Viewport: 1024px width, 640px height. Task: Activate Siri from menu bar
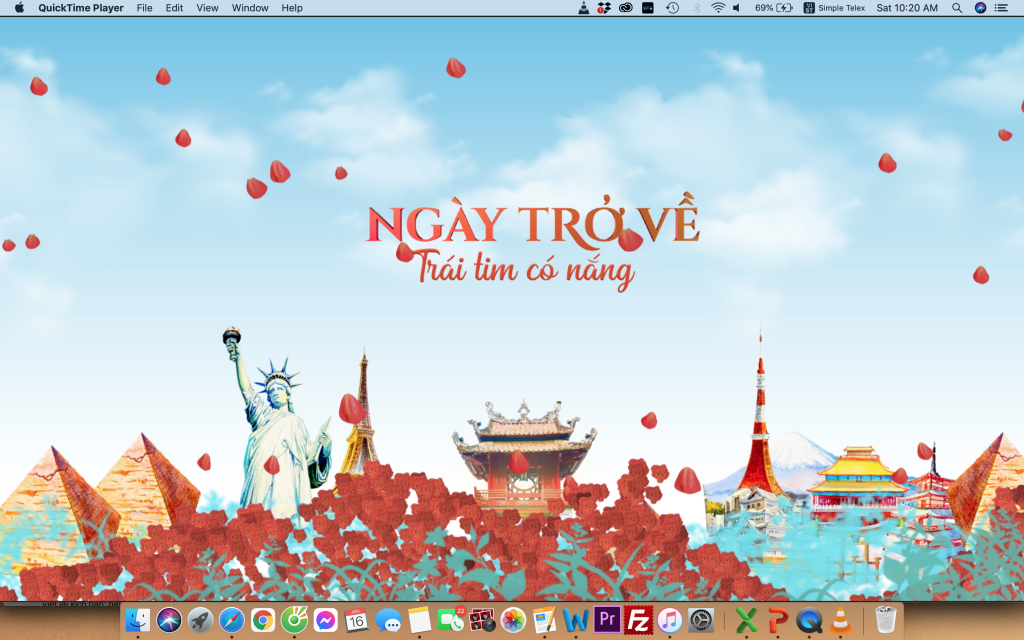click(x=980, y=8)
